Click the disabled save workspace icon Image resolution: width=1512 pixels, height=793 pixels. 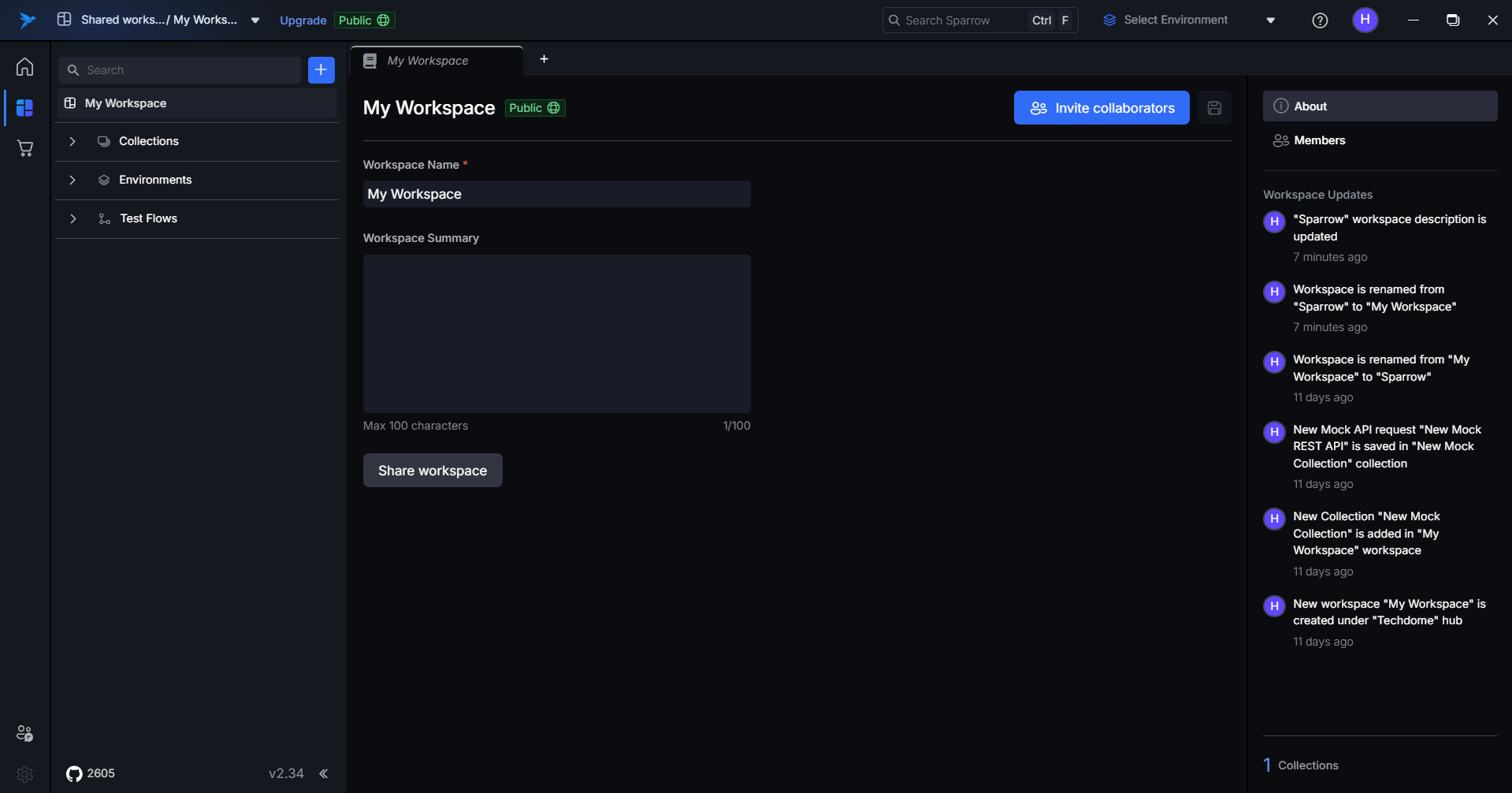1214,108
